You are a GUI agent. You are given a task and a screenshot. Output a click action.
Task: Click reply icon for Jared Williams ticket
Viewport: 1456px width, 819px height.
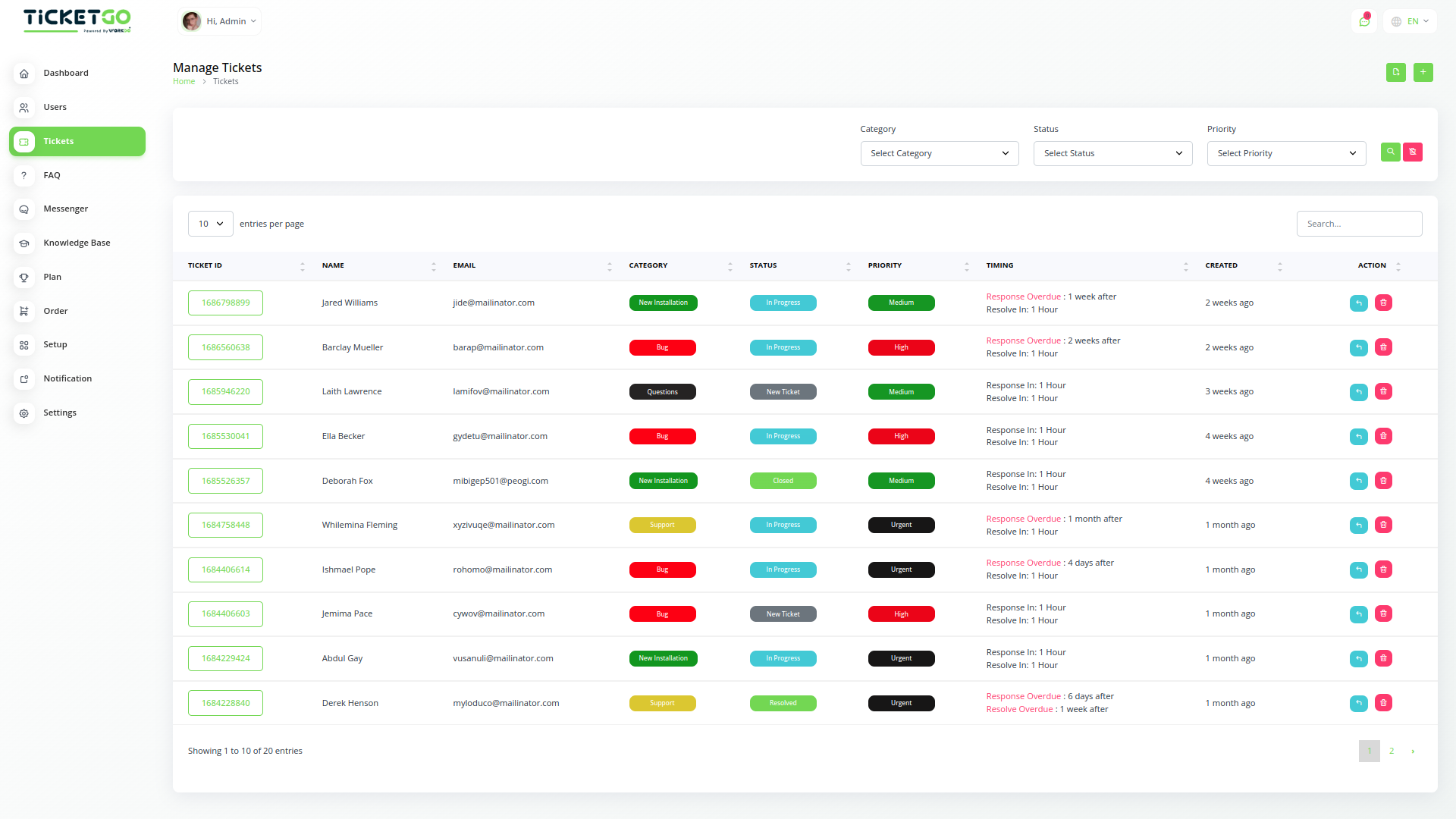1358,303
